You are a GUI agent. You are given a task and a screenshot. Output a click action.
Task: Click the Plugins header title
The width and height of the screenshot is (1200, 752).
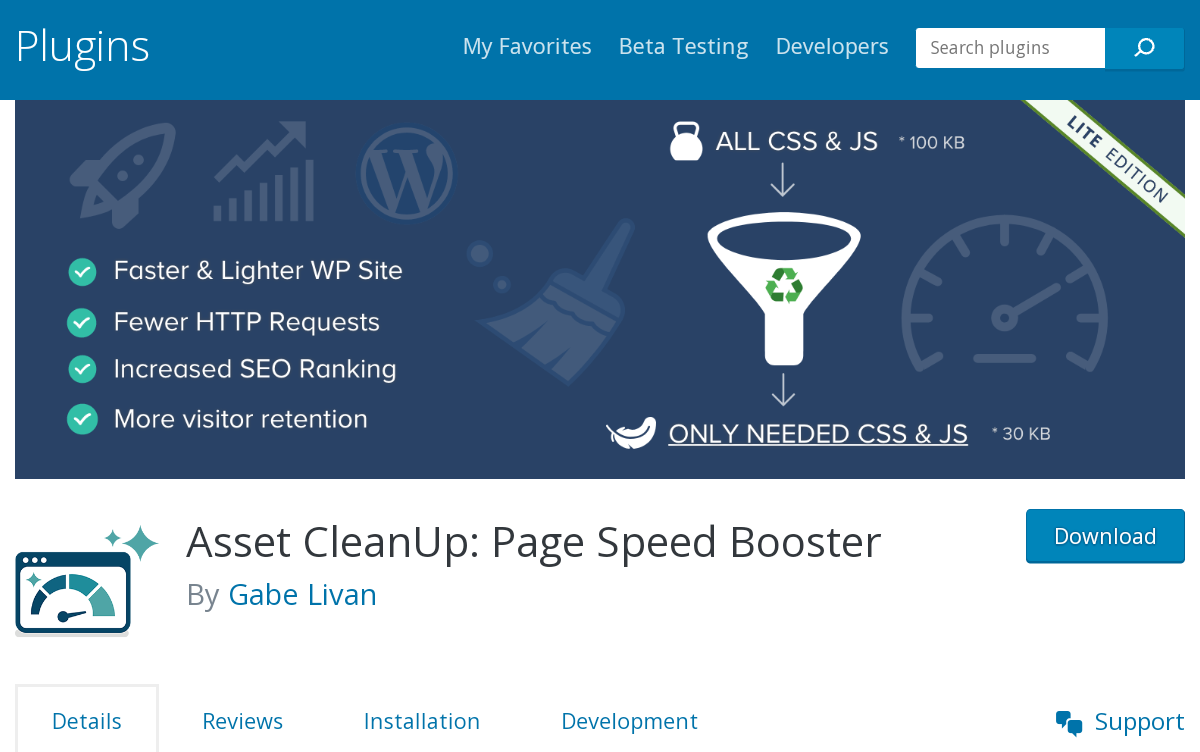tap(82, 46)
